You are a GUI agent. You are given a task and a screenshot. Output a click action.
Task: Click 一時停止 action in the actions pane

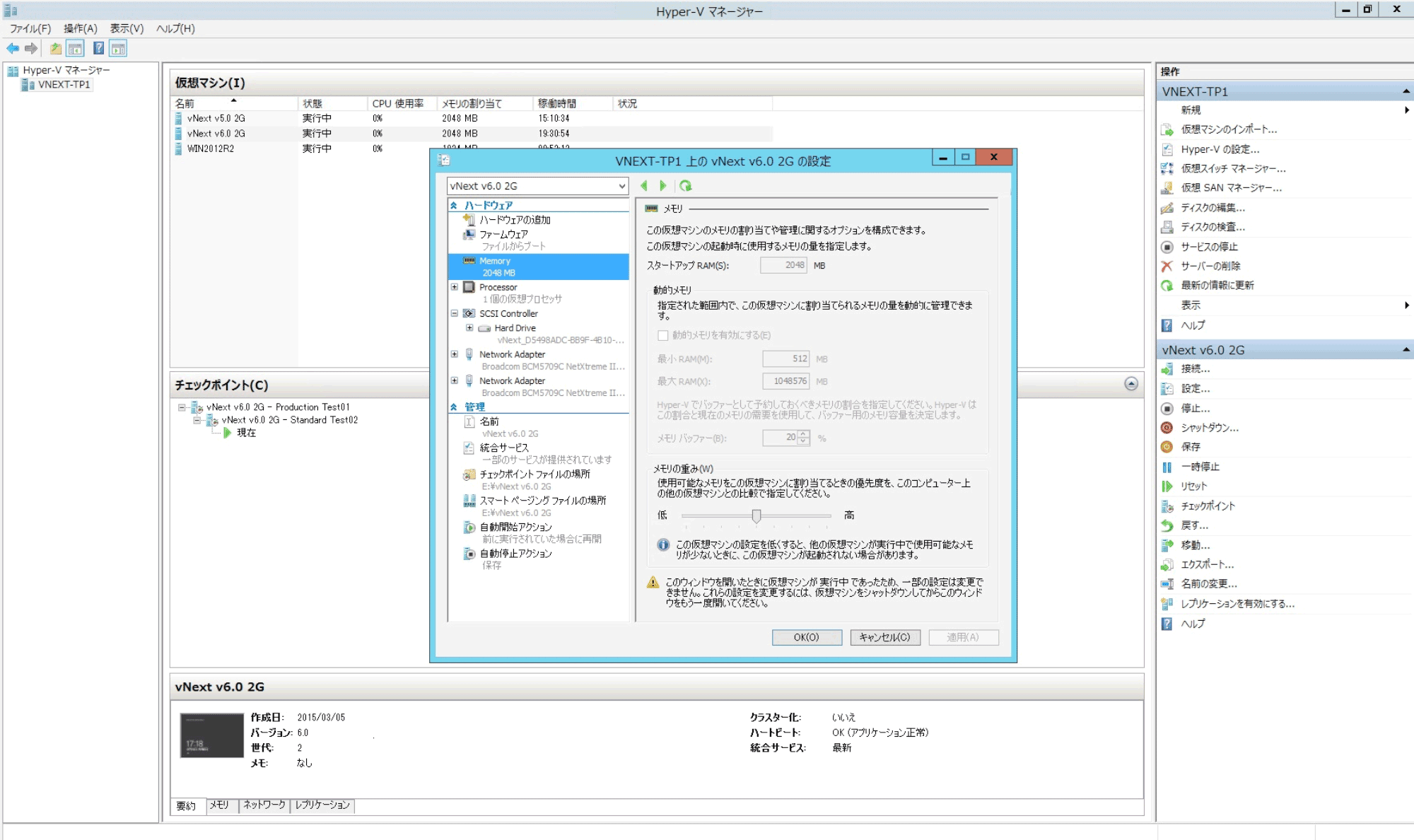point(1200,467)
